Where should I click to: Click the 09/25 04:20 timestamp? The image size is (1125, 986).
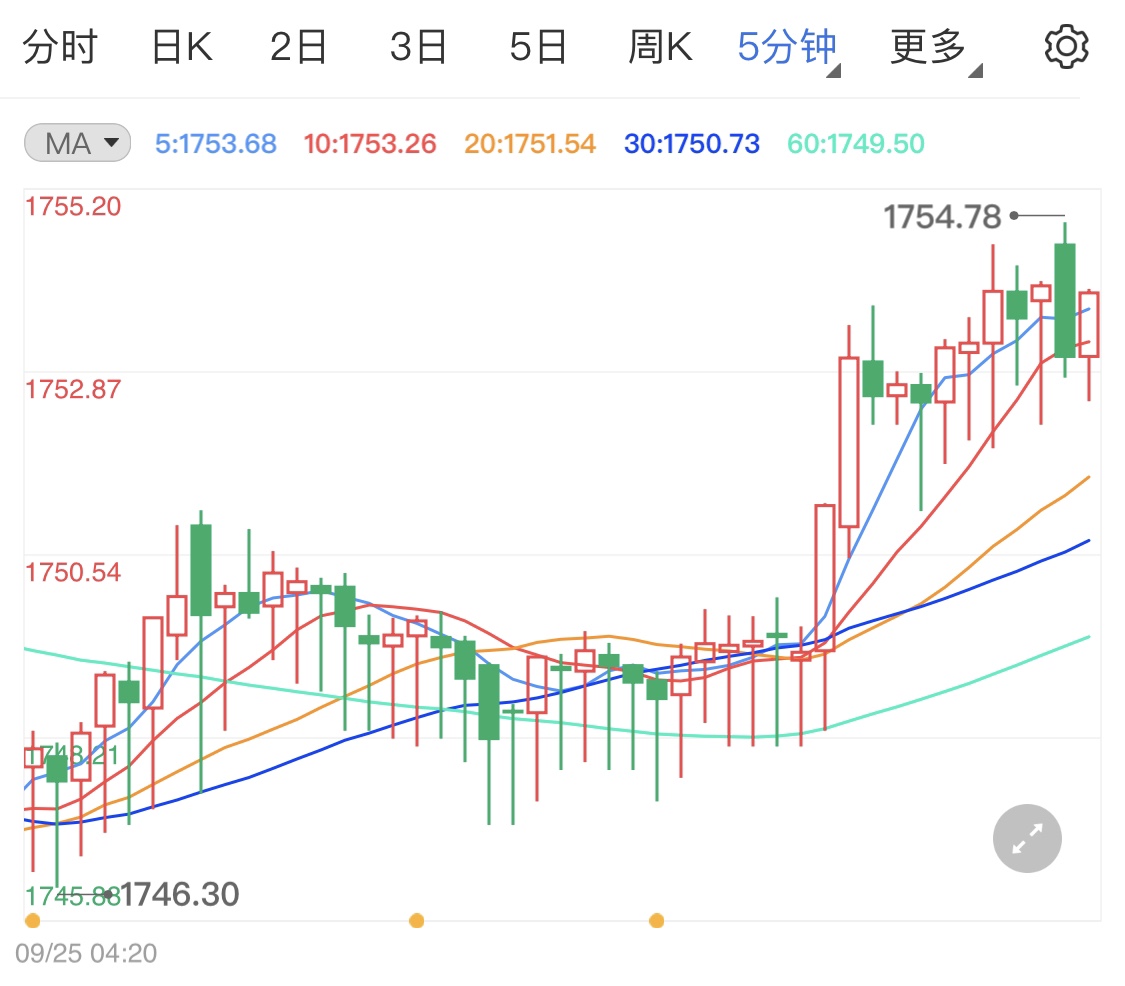[86, 953]
